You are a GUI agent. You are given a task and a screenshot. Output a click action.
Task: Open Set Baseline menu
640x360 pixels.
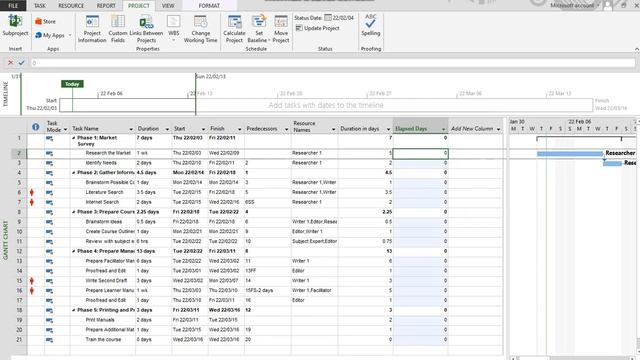pyautogui.click(x=259, y=29)
